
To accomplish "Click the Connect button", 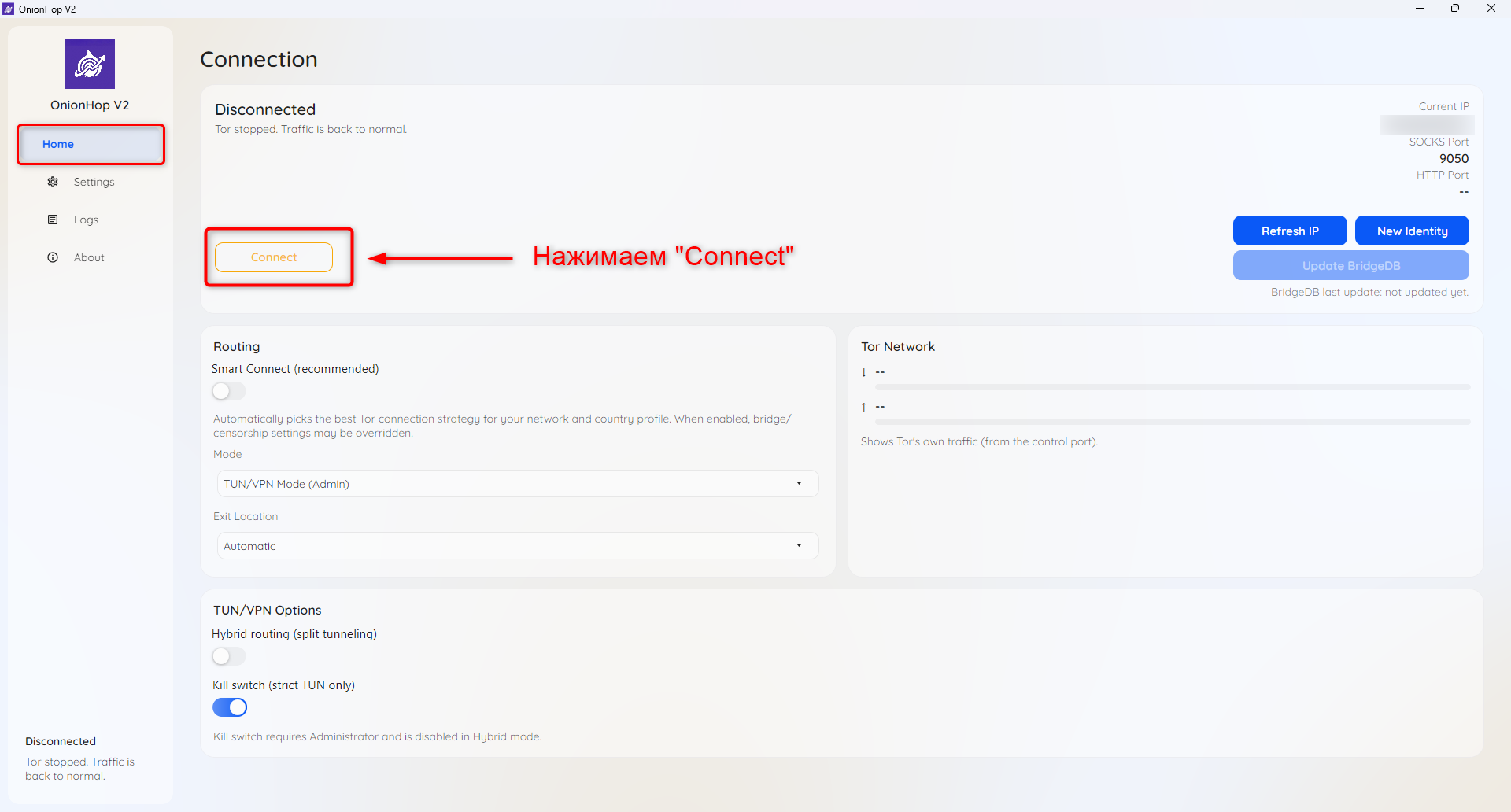I will (274, 257).
